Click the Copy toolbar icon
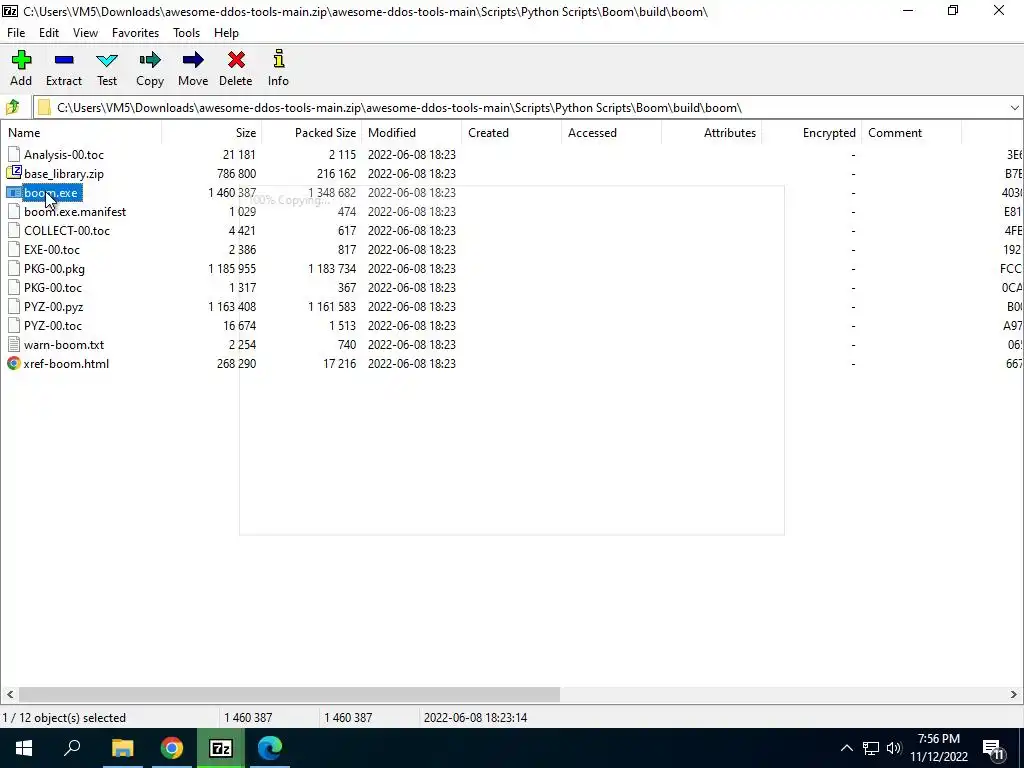The width and height of the screenshot is (1024, 768). point(150,60)
